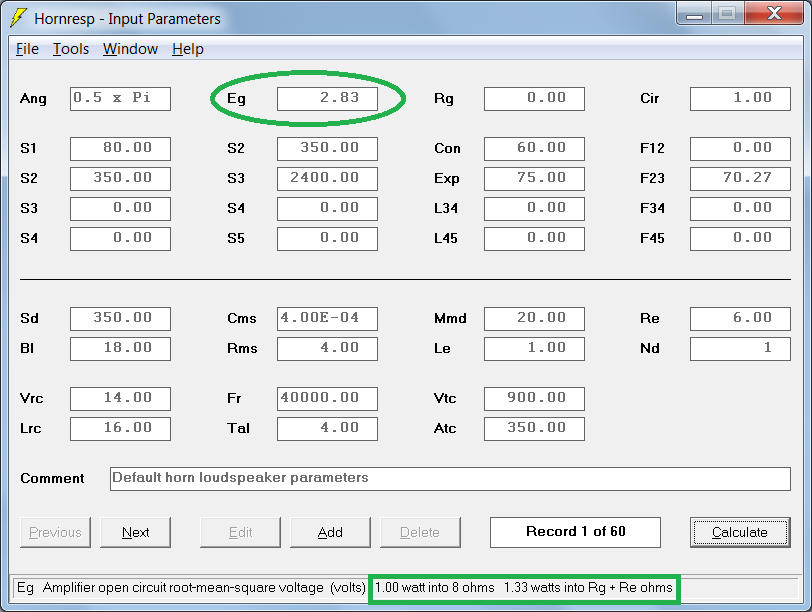Screen dimensions: 812x612
Task: Select the Eg field showing 2.83
Action: (327, 98)
